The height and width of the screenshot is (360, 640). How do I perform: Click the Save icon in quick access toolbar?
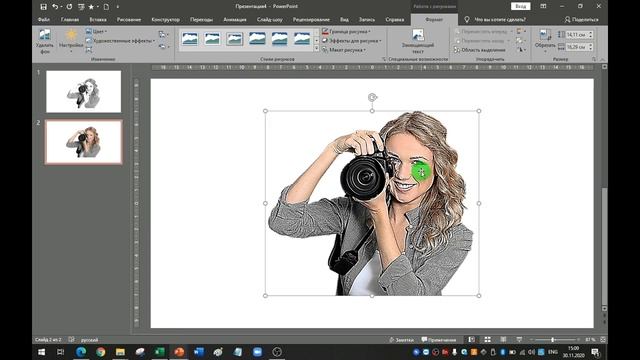click(x=43, y=7)
